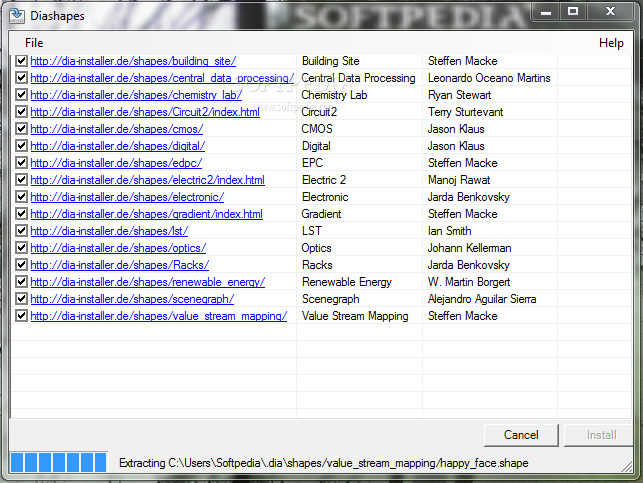Click author Alejandro Aguilar Sierra
The image size is (643, 483).
tap(482, 299)
